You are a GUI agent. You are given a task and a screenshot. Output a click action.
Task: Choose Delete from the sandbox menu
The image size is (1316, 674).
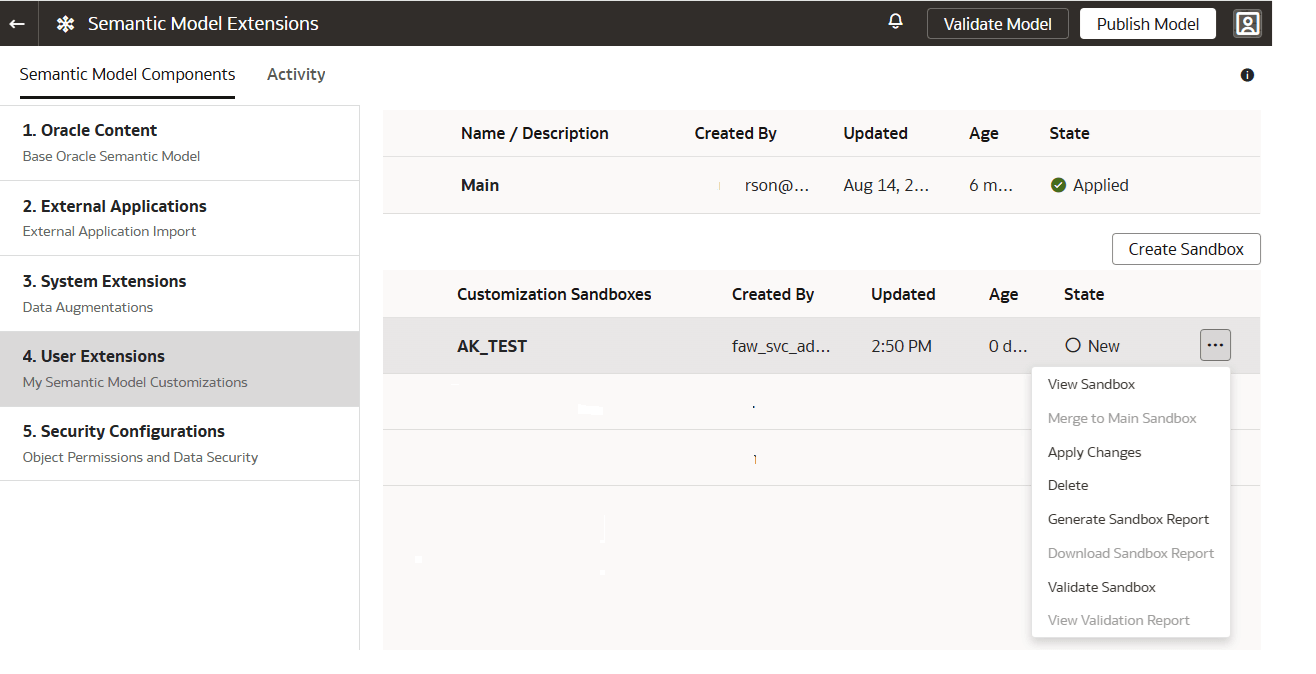[x=1067, y=485]
